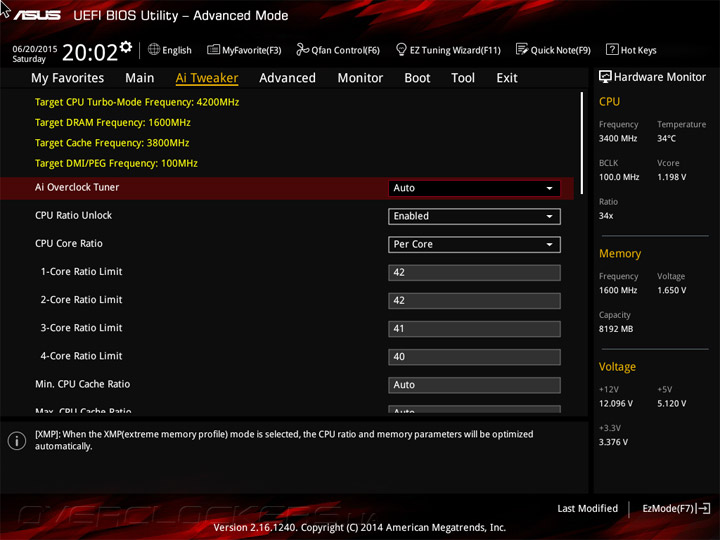Click Target CPU Turbo-Mode Frequency: 4200MHz text
Image resolution: width=720 pixels, height=540 pixels.
(x=137, y=102)
